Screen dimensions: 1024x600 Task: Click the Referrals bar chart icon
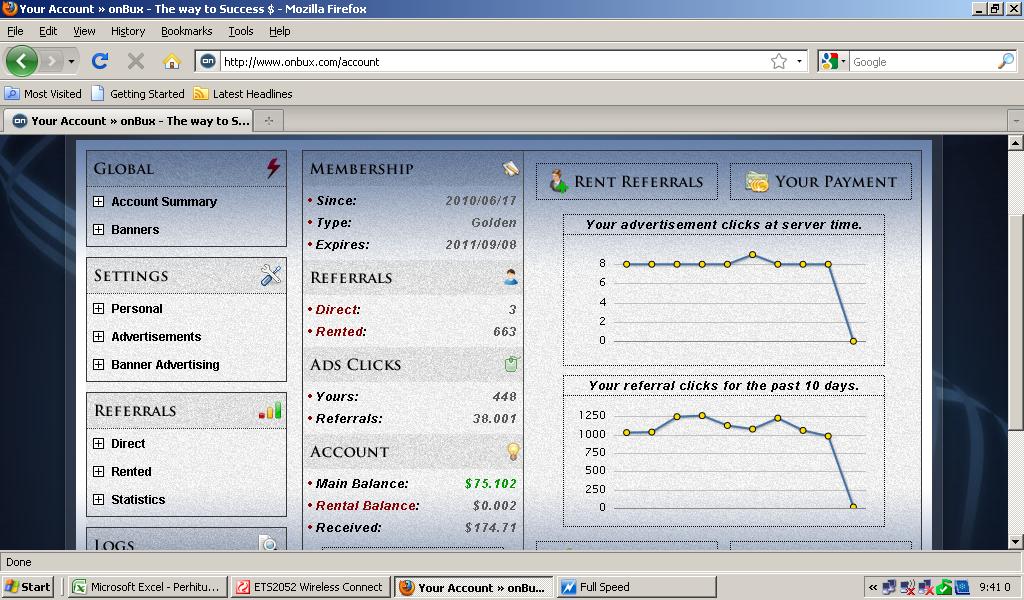[x=270, y=411]
